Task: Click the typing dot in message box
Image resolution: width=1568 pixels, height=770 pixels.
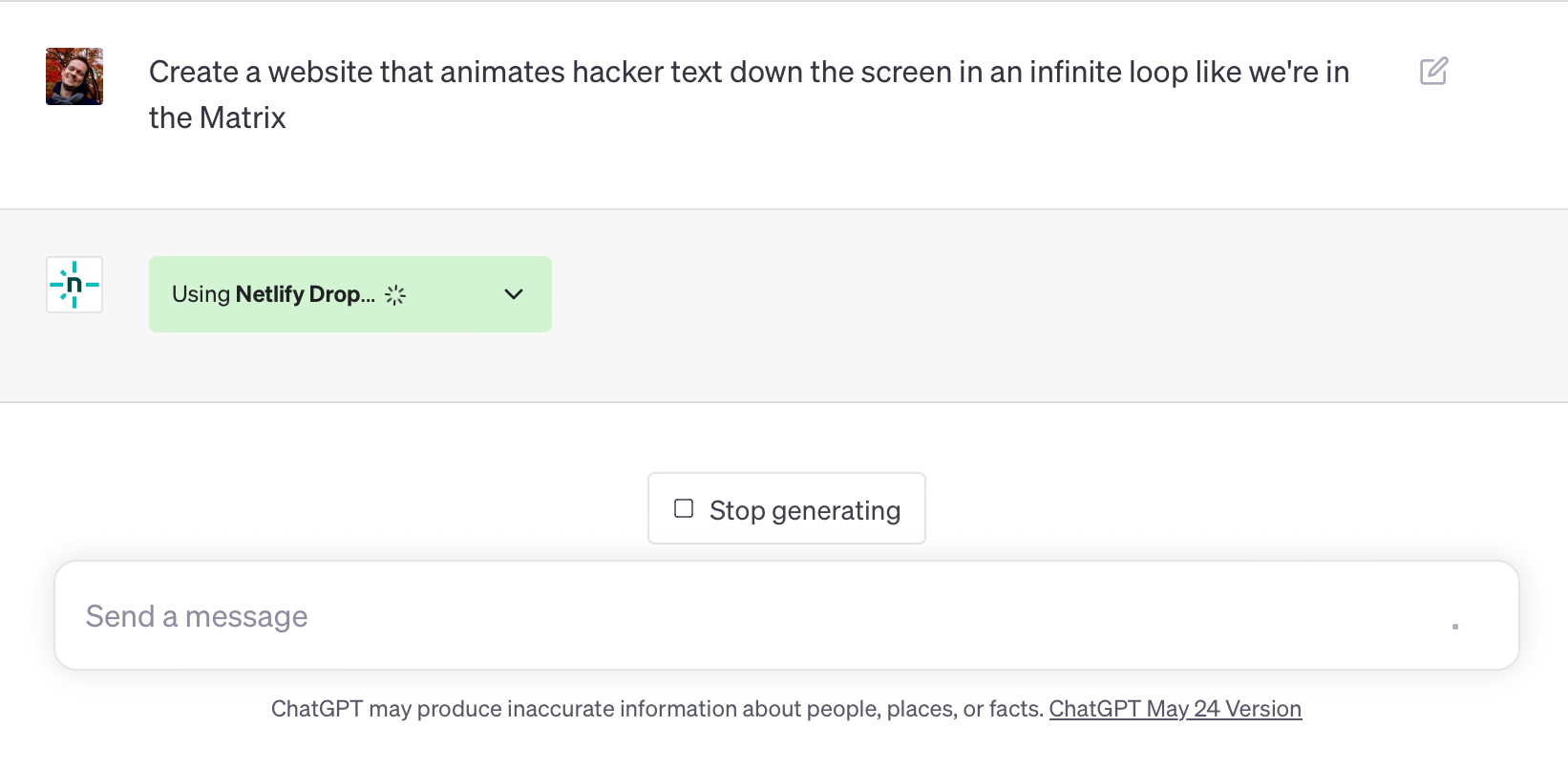Action: tap(1454, 627)
